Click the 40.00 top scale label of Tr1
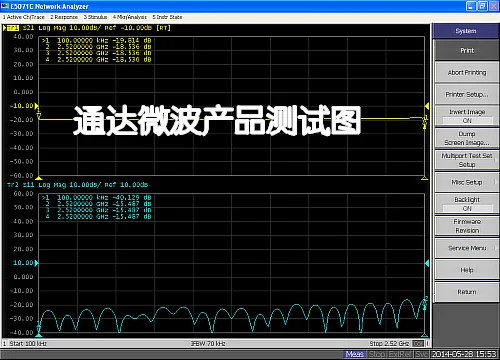 [23, 37]
